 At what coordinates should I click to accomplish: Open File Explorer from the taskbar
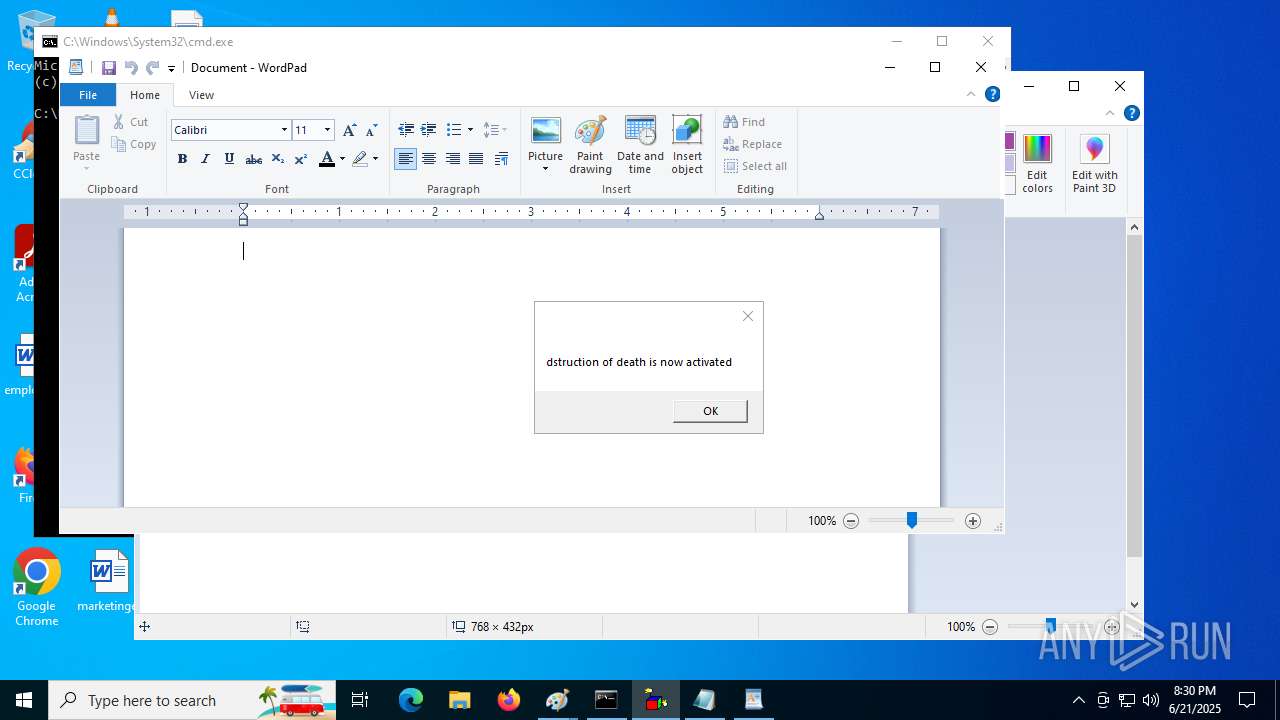pyautogui.click(x=460, y=700)
